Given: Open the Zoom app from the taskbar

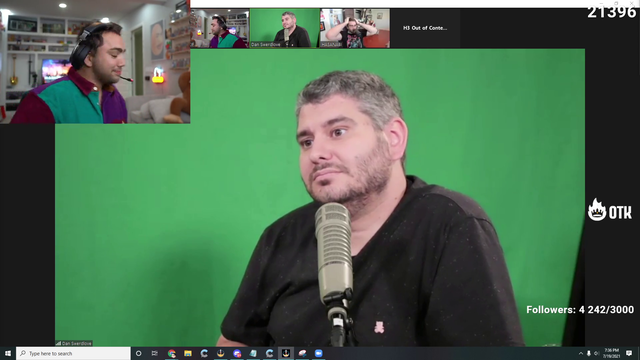Looking at the screenshot, I should click(318, 353).
